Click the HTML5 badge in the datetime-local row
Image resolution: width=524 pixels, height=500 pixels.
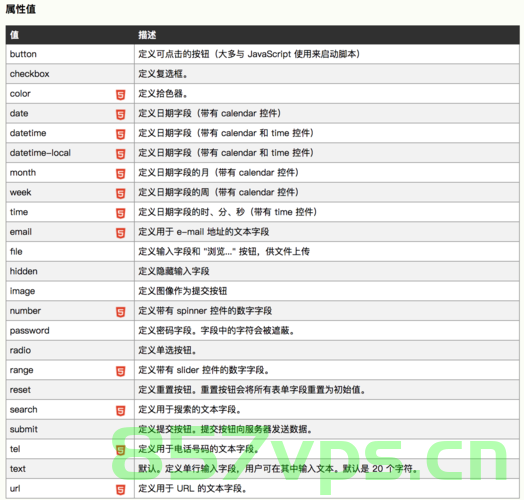121,154
